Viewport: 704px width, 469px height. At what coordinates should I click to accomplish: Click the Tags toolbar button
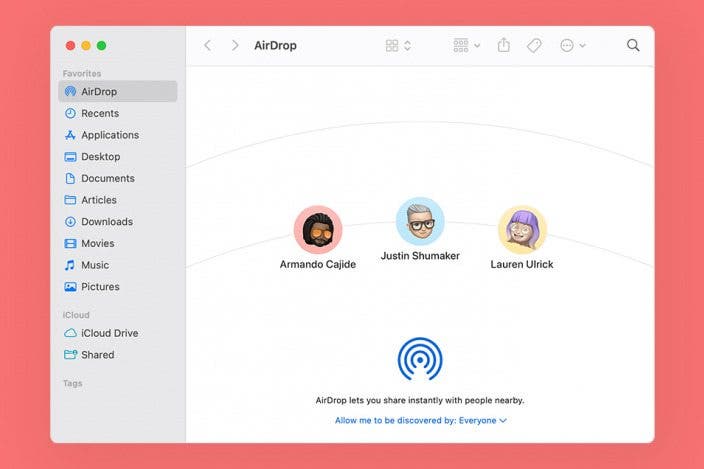click(x=534, y=45)
